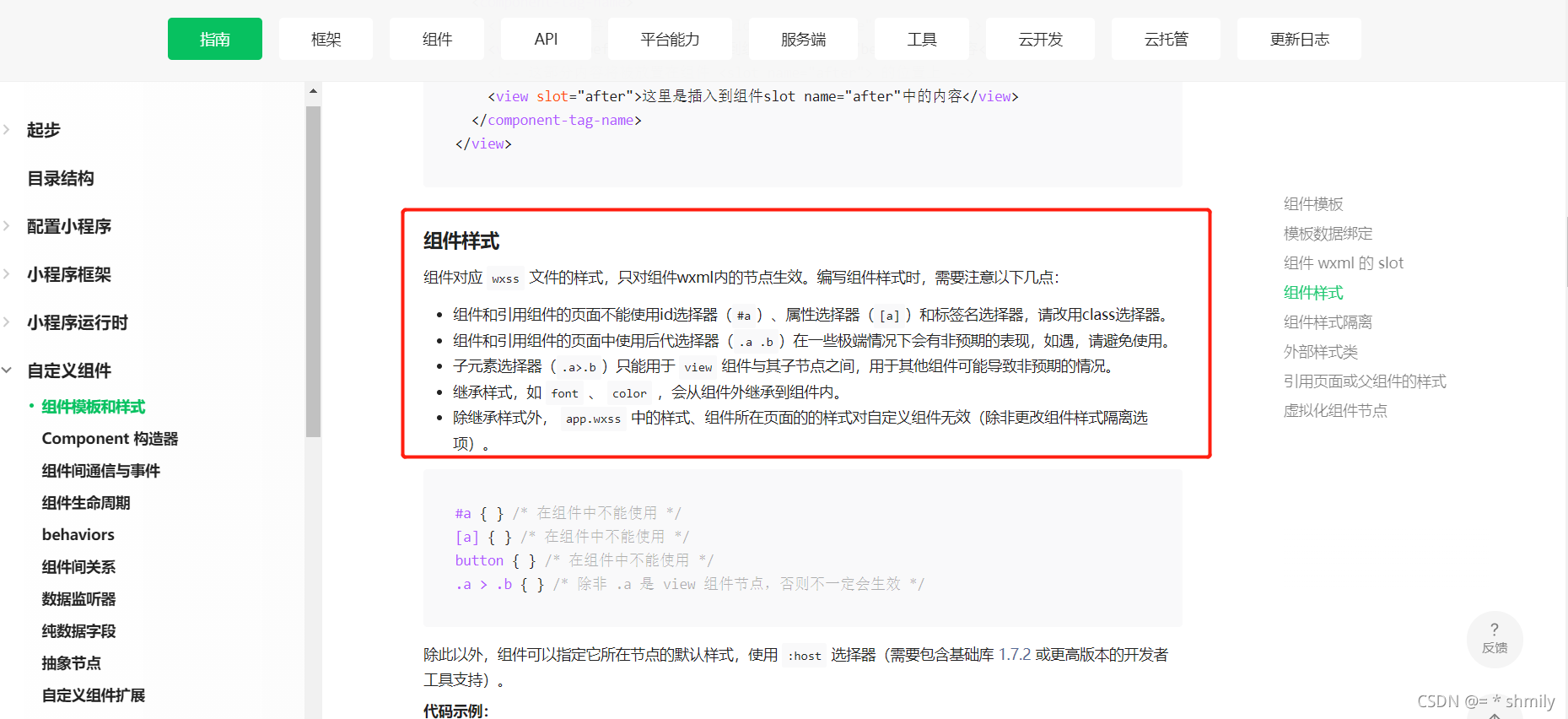Open 纯数据字段 page
Viewport: 1568px width, 719px height.
(x=79, y=631)
